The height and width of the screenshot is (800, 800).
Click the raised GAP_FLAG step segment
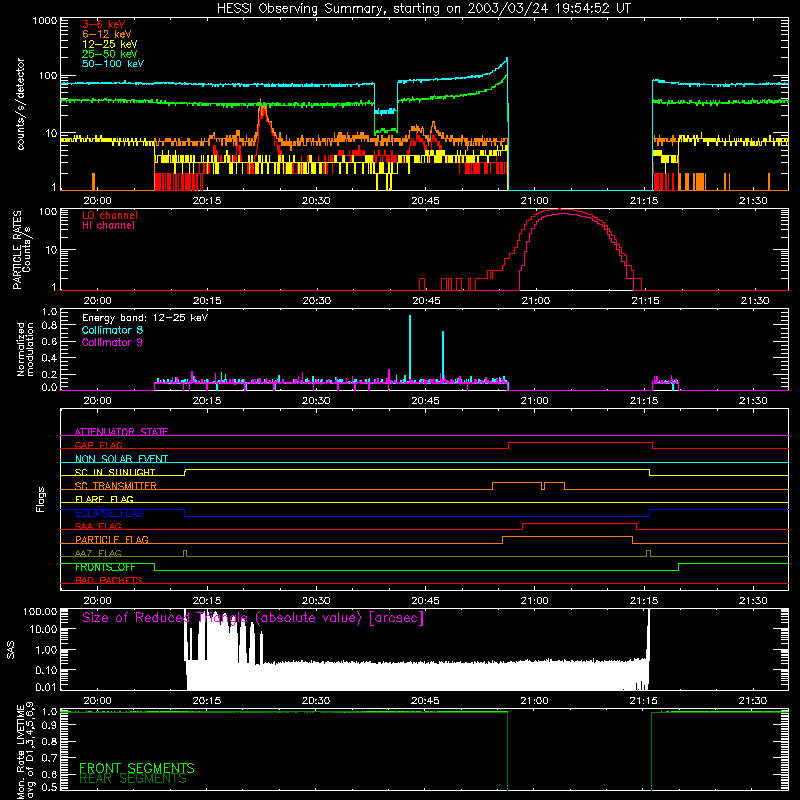click(581, 443)
